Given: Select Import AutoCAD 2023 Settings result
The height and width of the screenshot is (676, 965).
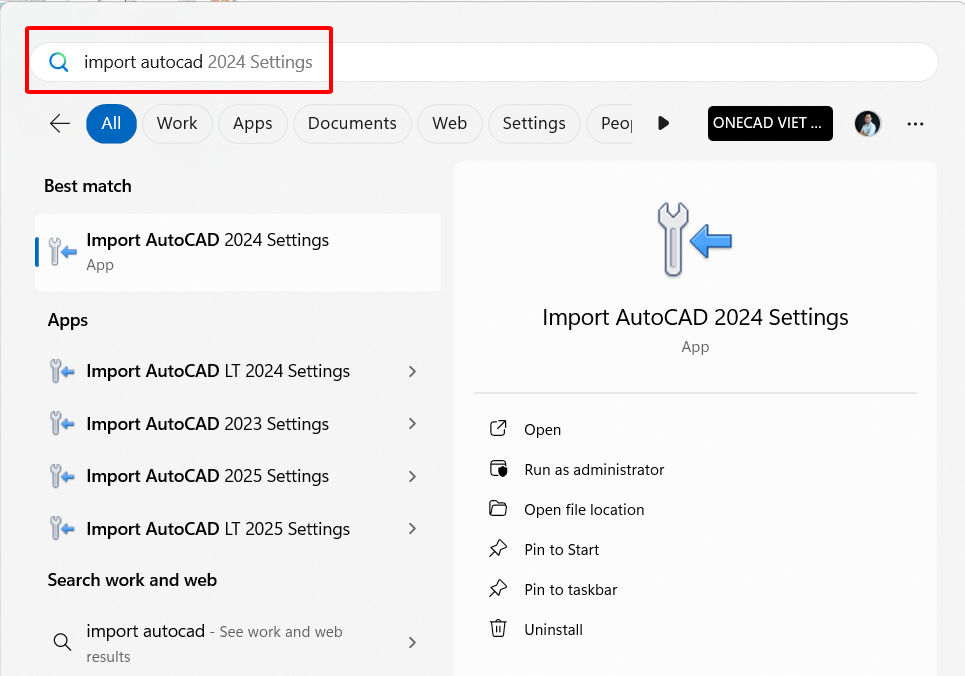Looking at the screenshot, I should pyautogui.click(x=238, y=424).
